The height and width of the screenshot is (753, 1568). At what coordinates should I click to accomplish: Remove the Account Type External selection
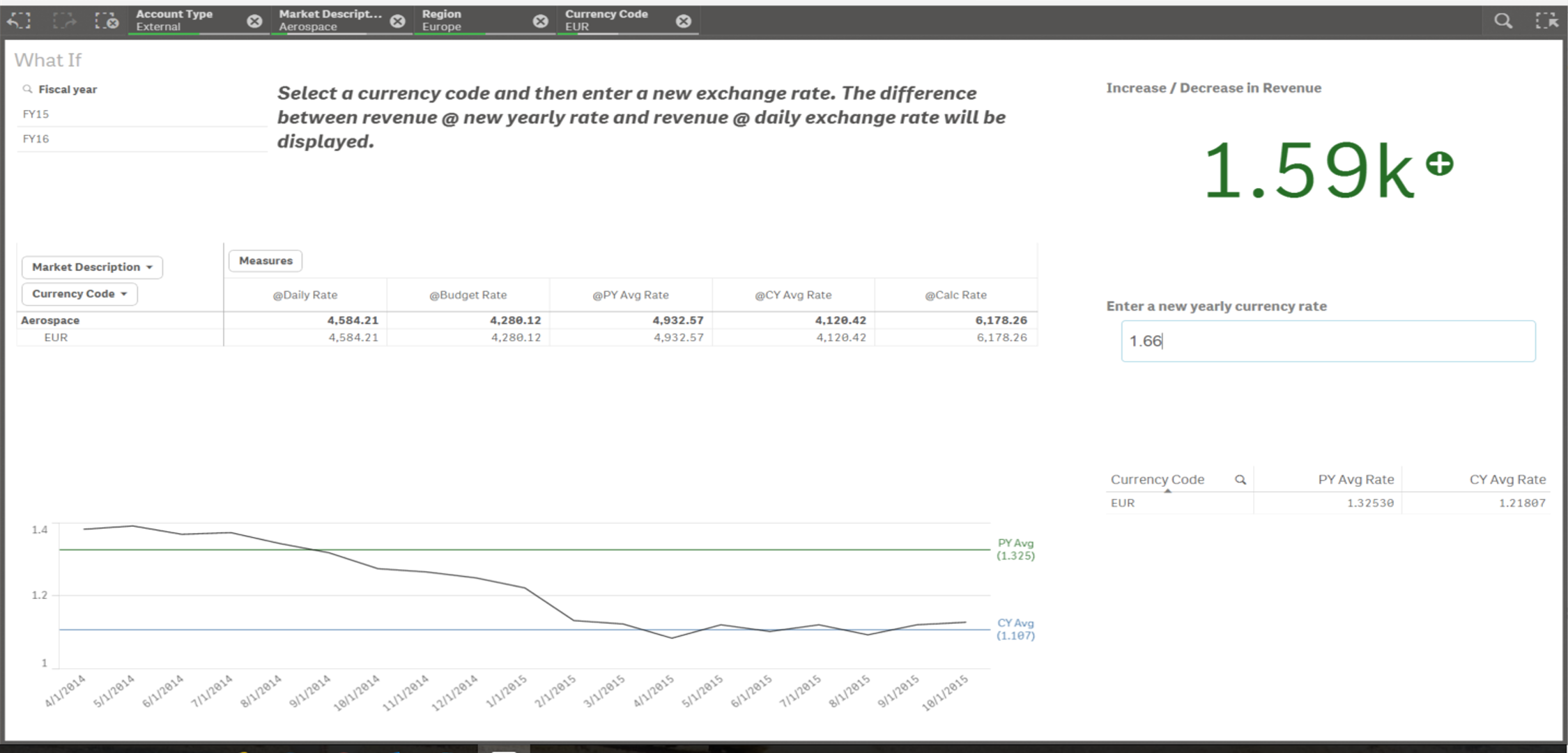254,21
